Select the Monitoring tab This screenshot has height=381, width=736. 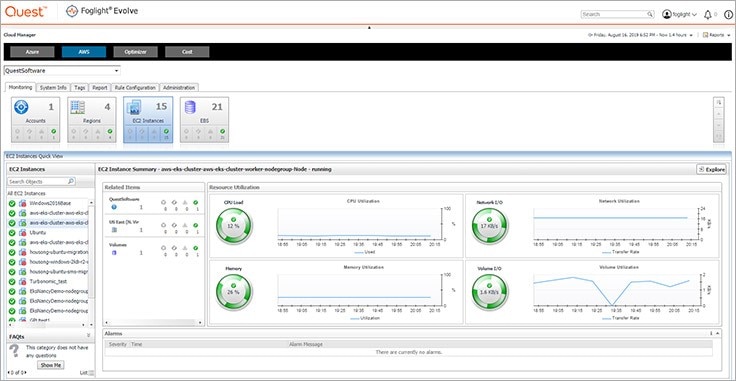tap(21, 87)
